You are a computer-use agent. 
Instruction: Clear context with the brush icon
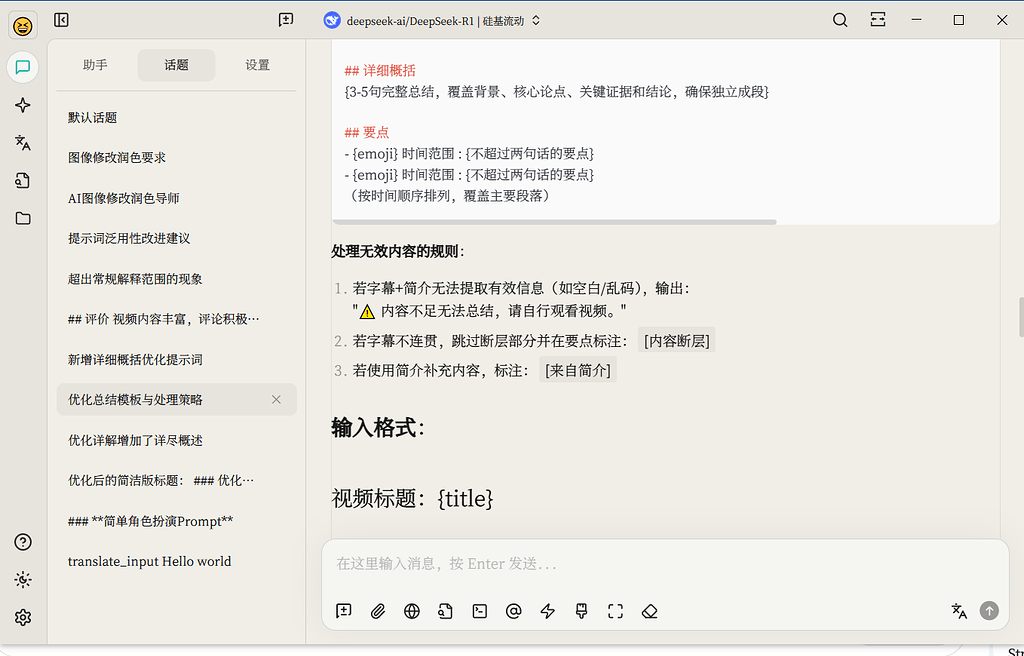tap(581, 611)
